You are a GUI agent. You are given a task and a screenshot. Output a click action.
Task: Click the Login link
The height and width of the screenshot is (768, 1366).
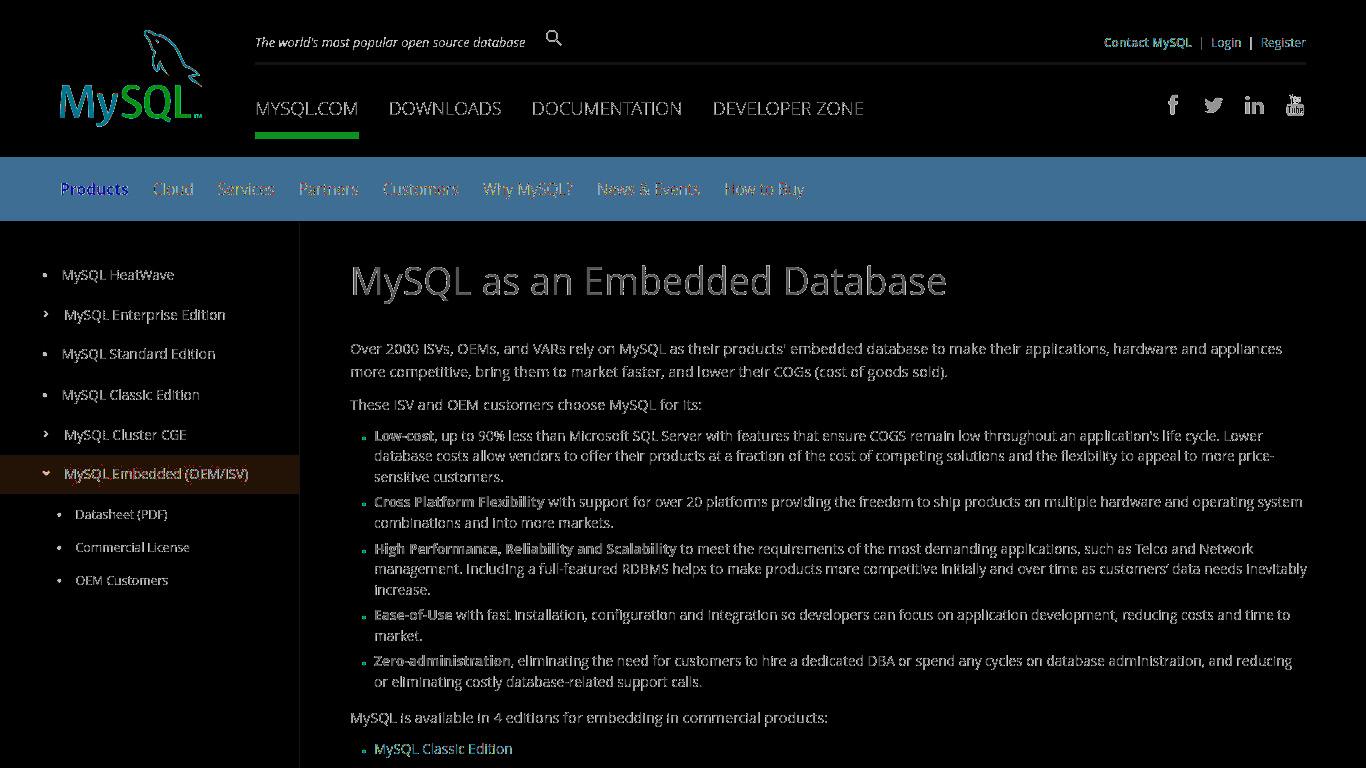(1226, 42)
